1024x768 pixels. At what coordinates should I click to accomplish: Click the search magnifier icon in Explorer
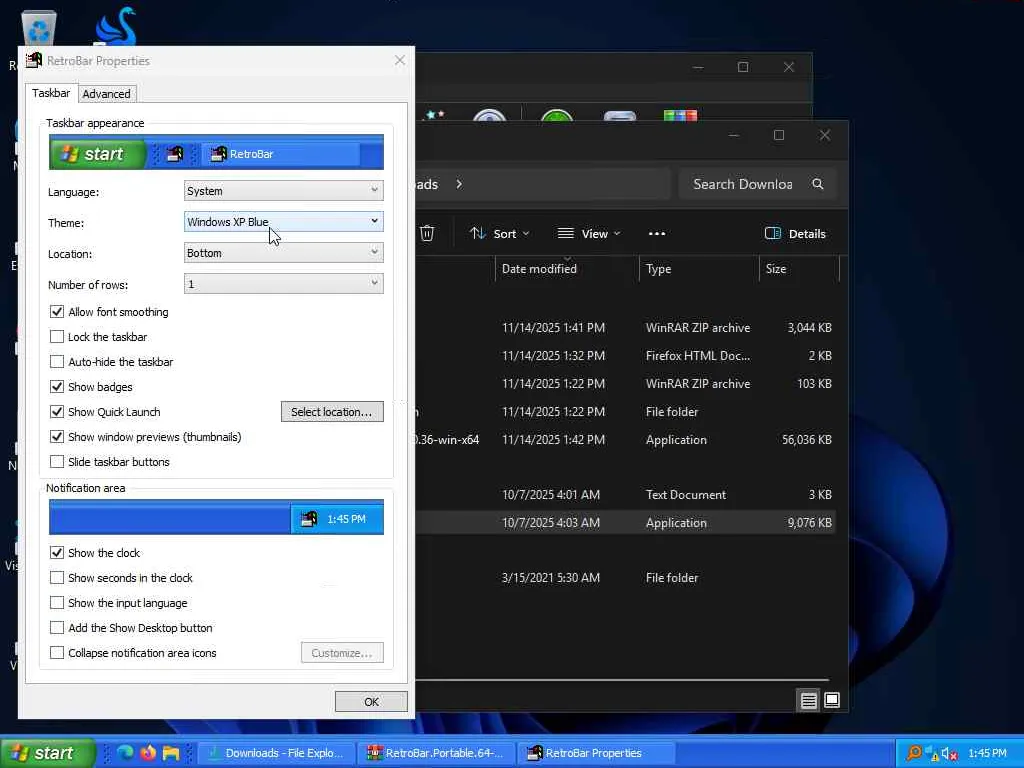pos(818,184)
